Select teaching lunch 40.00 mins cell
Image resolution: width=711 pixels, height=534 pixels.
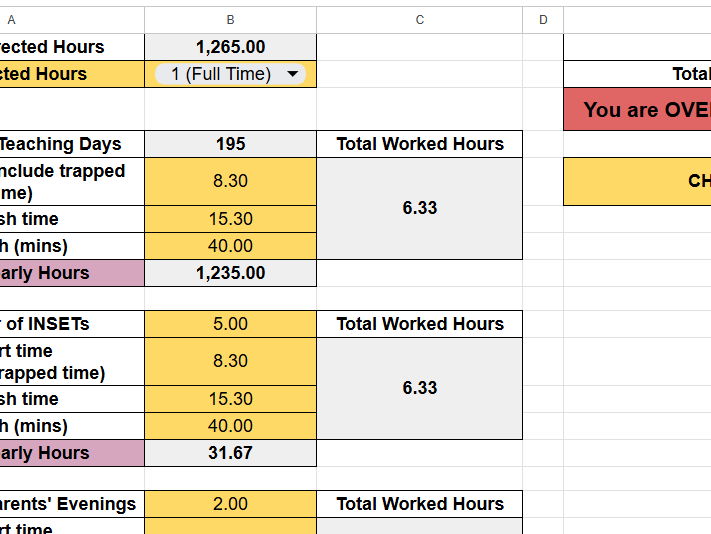click(x=230, y=246)
